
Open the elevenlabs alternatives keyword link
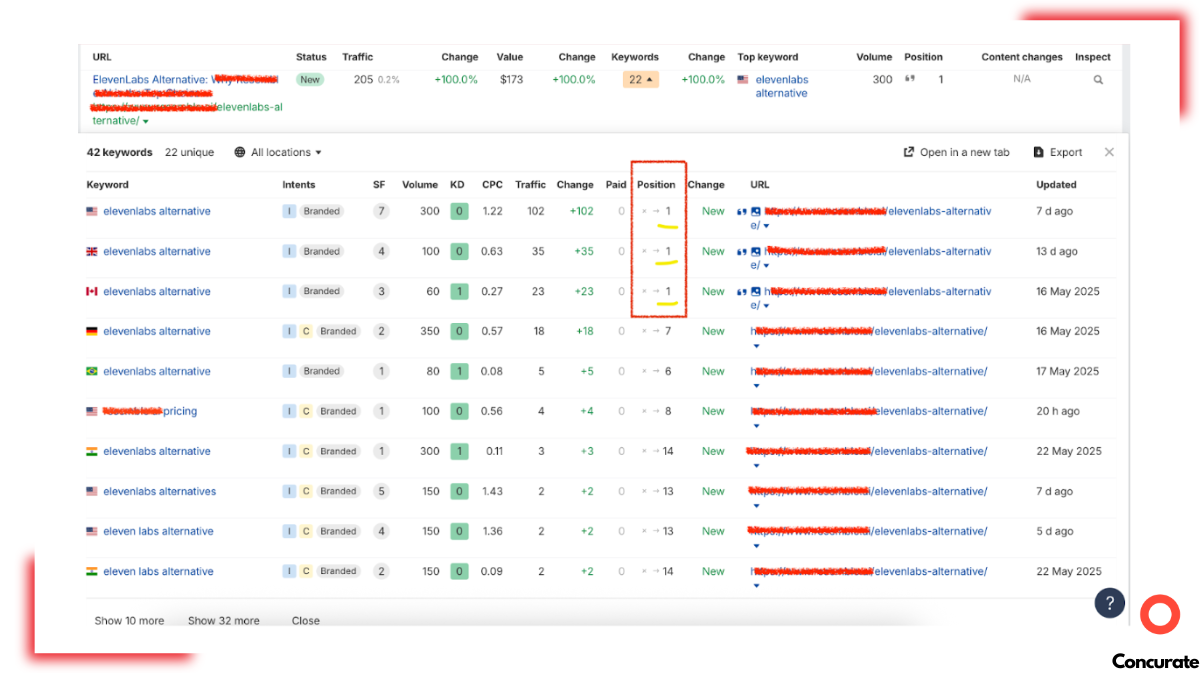(x=160, y=491)
